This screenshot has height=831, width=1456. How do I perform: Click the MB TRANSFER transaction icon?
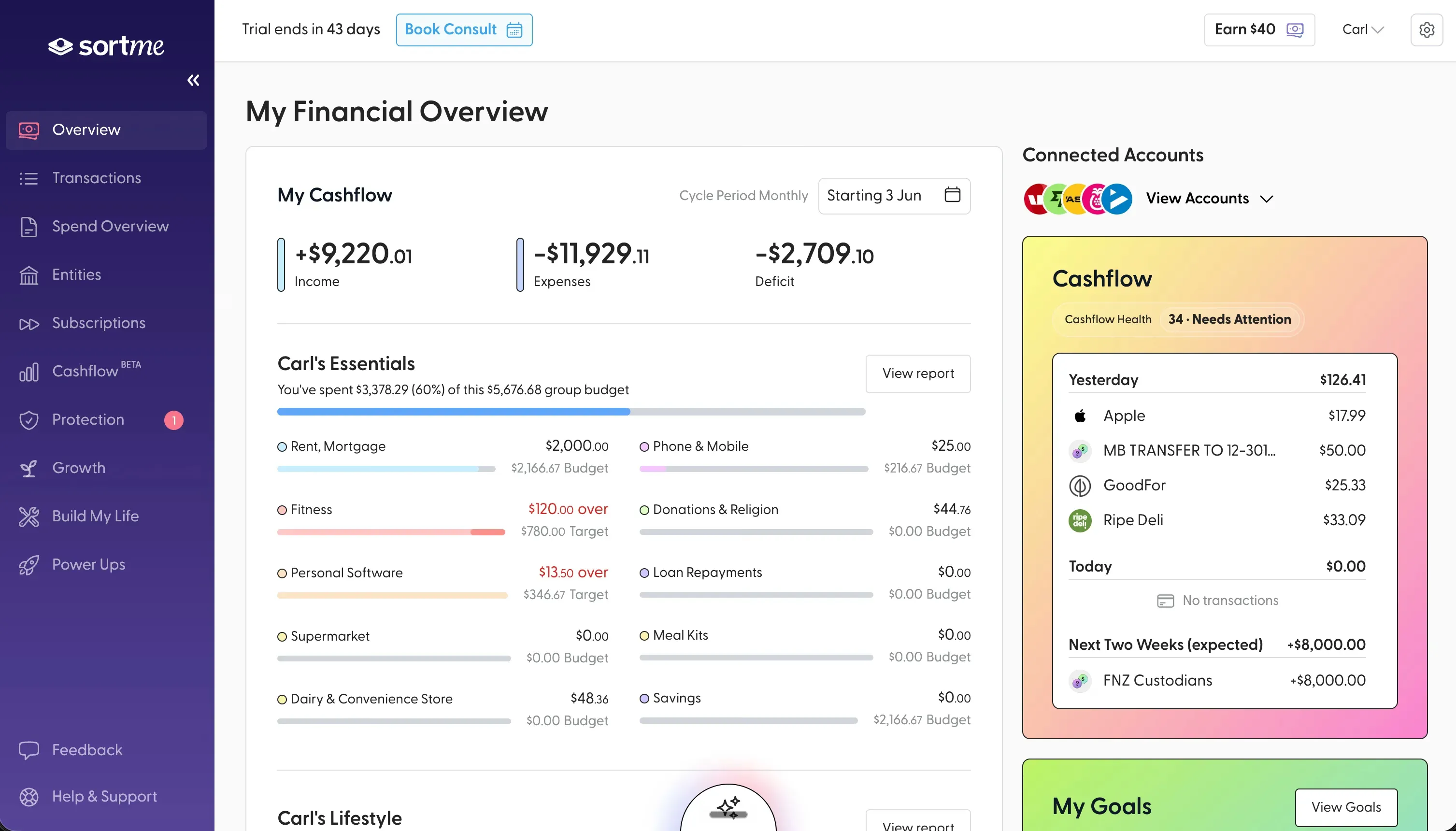[x=1080, y=451]
